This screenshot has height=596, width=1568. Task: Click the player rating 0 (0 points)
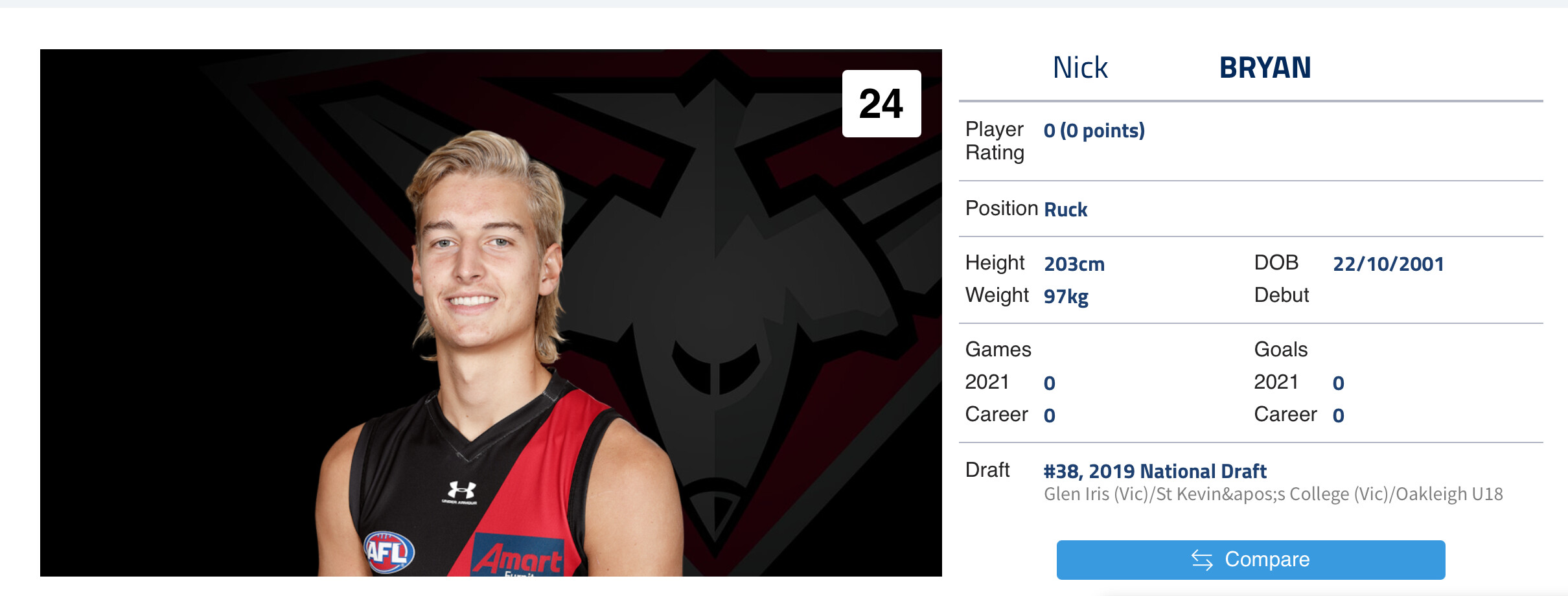click(1094, 131)
